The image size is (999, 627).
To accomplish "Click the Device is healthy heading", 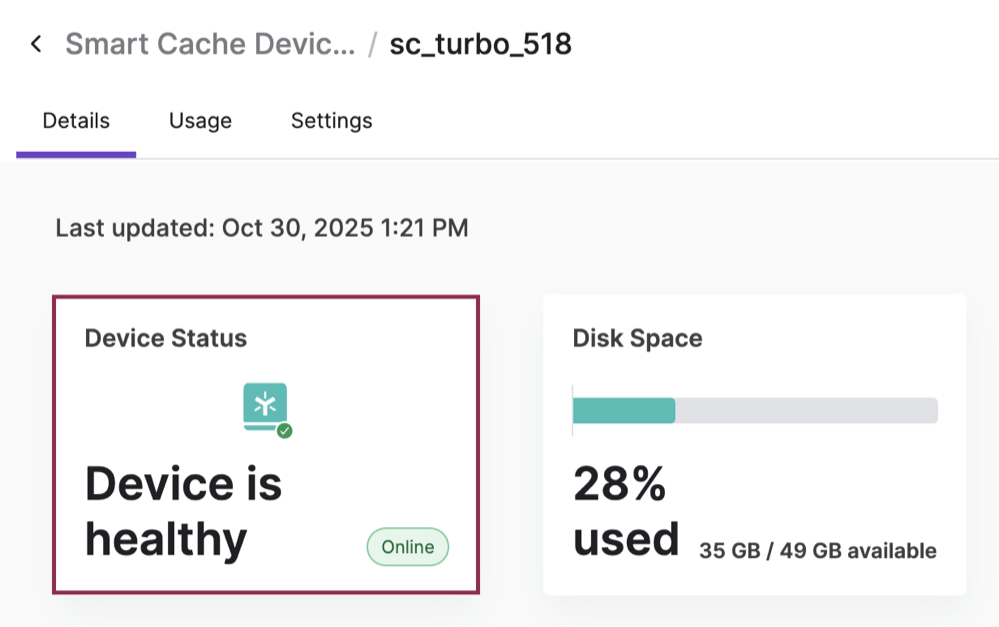I will [185, 510].
